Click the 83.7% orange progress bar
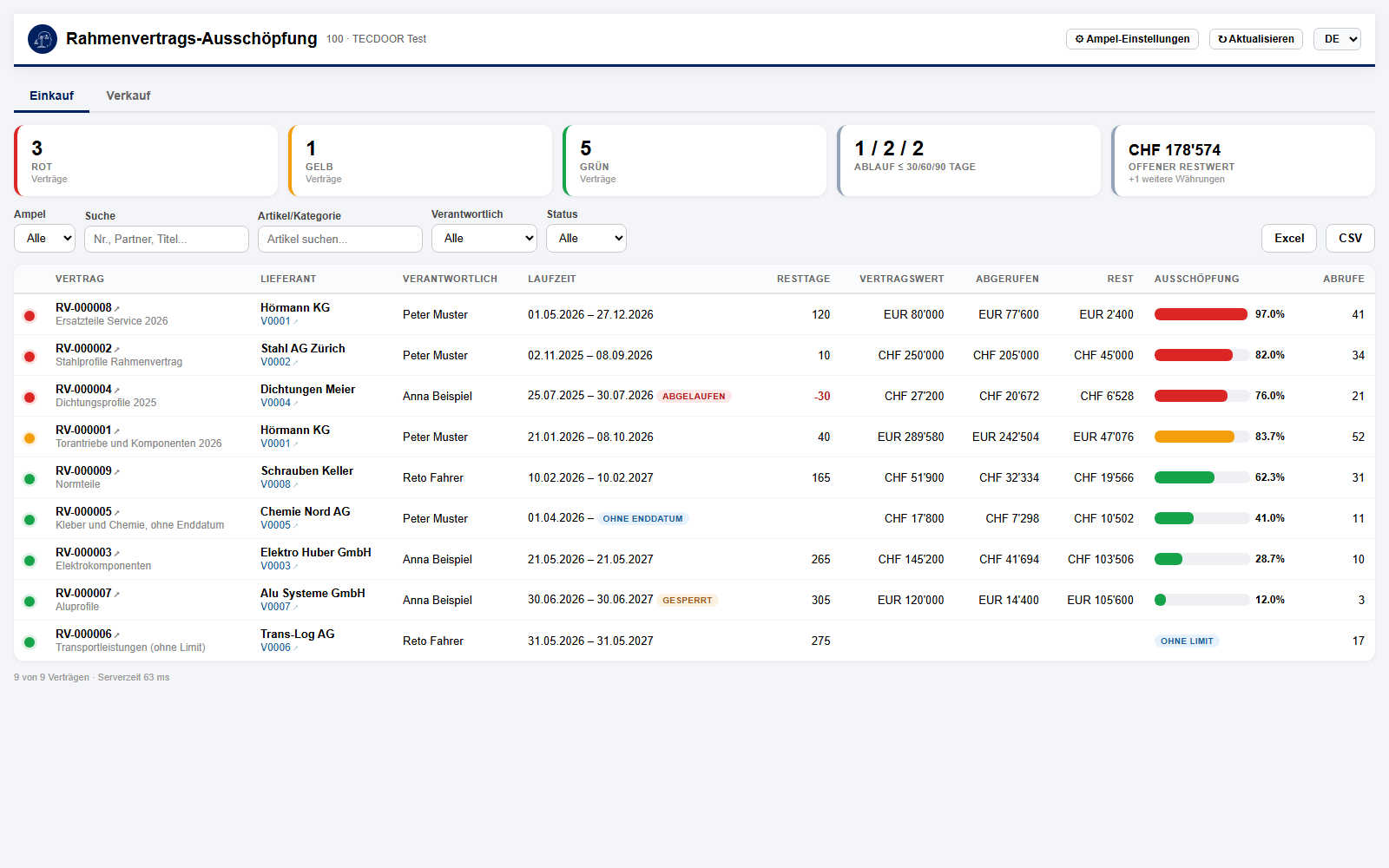 point(1201,437)
